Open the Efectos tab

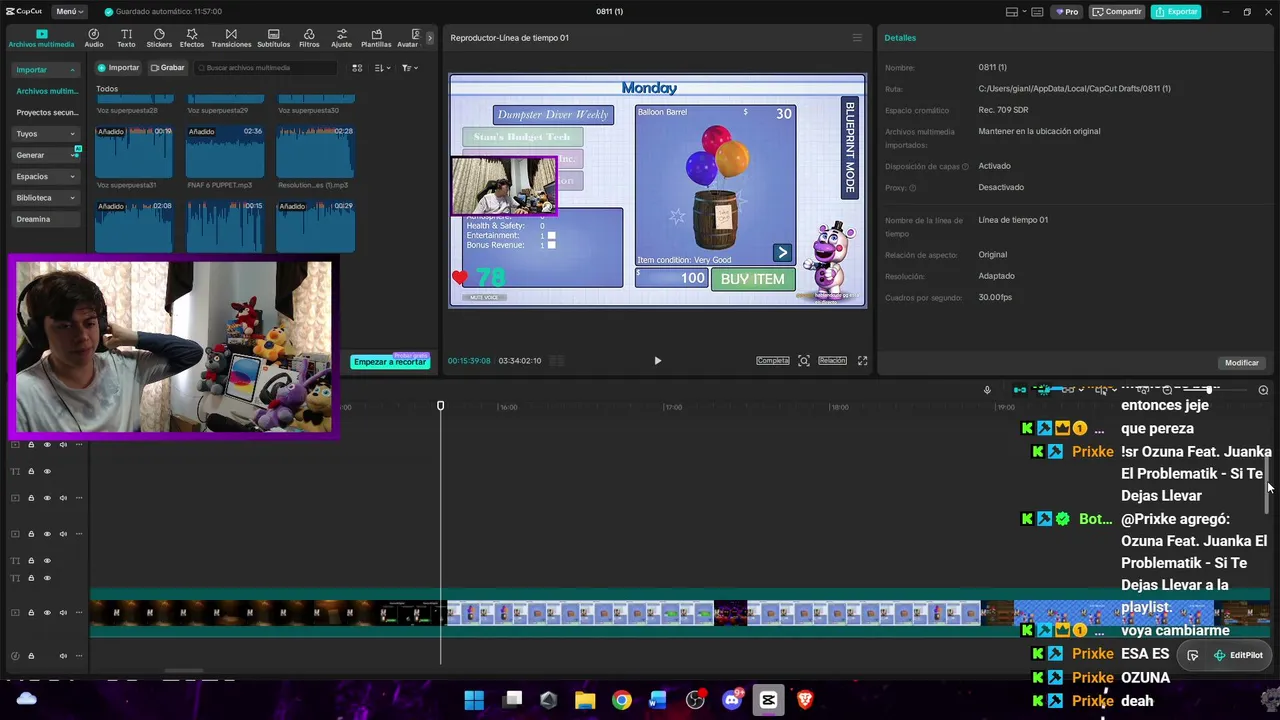pyautogui.click(x=192, y=38)
